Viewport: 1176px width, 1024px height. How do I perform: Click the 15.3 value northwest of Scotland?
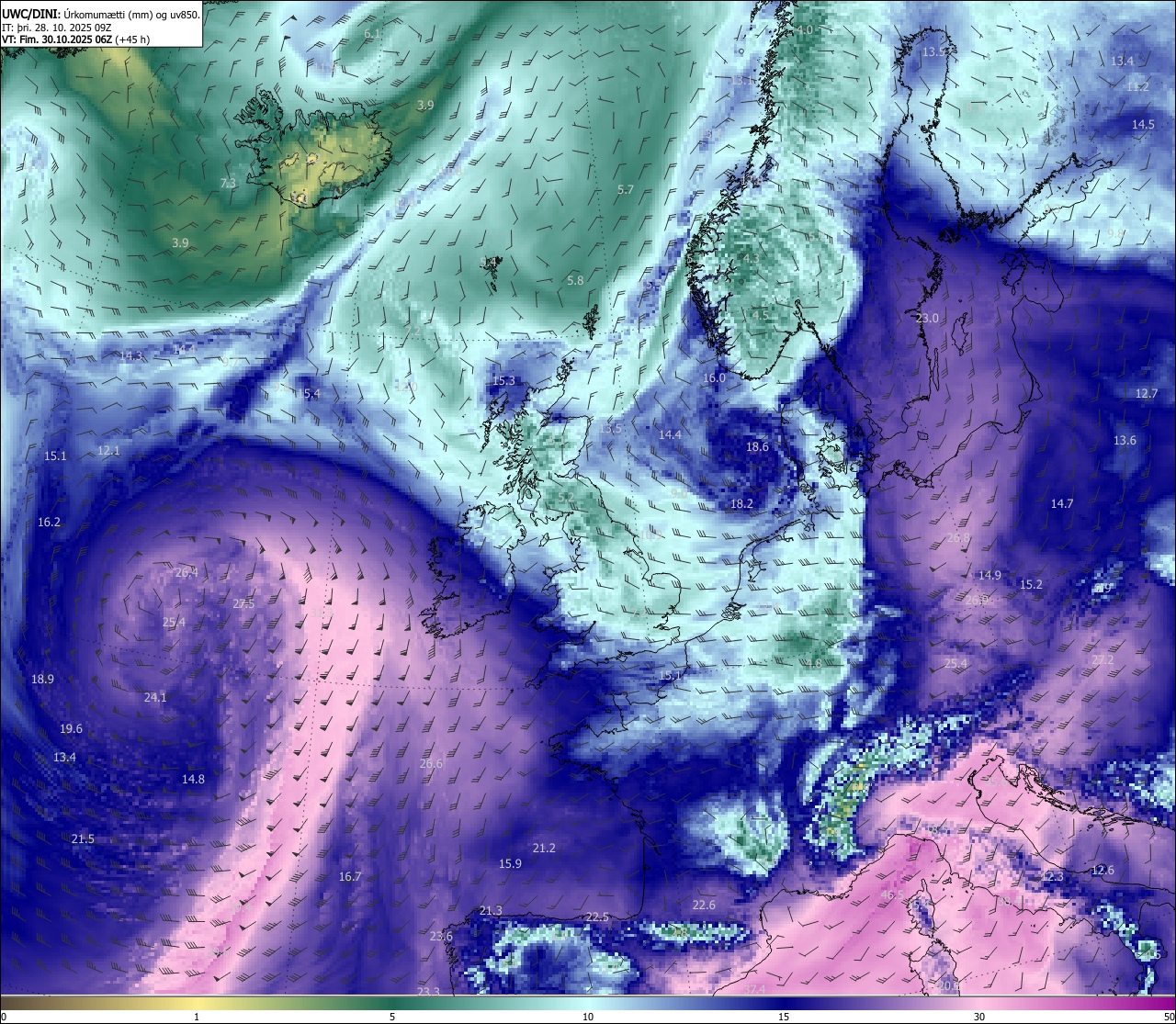tap(503, 380)
